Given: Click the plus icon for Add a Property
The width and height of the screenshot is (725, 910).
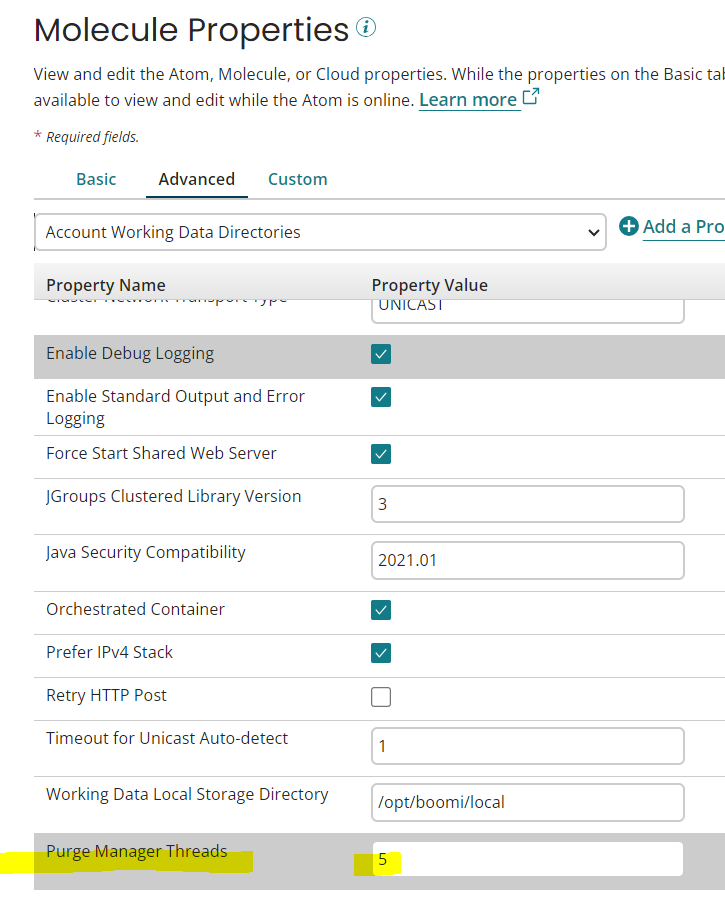Looking at the screenshot, I should [x=629, y=226].
